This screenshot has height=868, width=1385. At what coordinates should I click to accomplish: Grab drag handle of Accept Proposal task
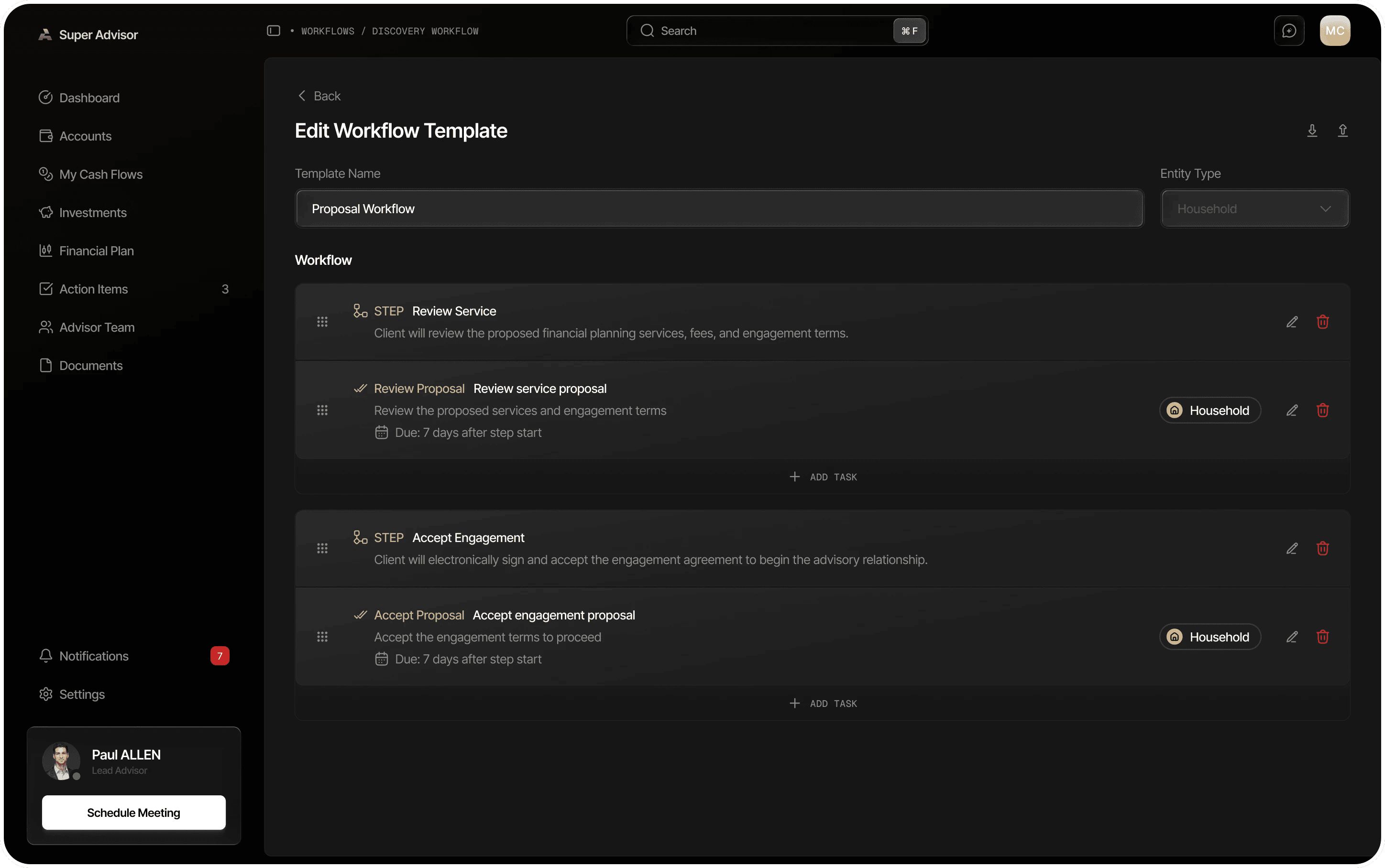click(x=322, y=637)
